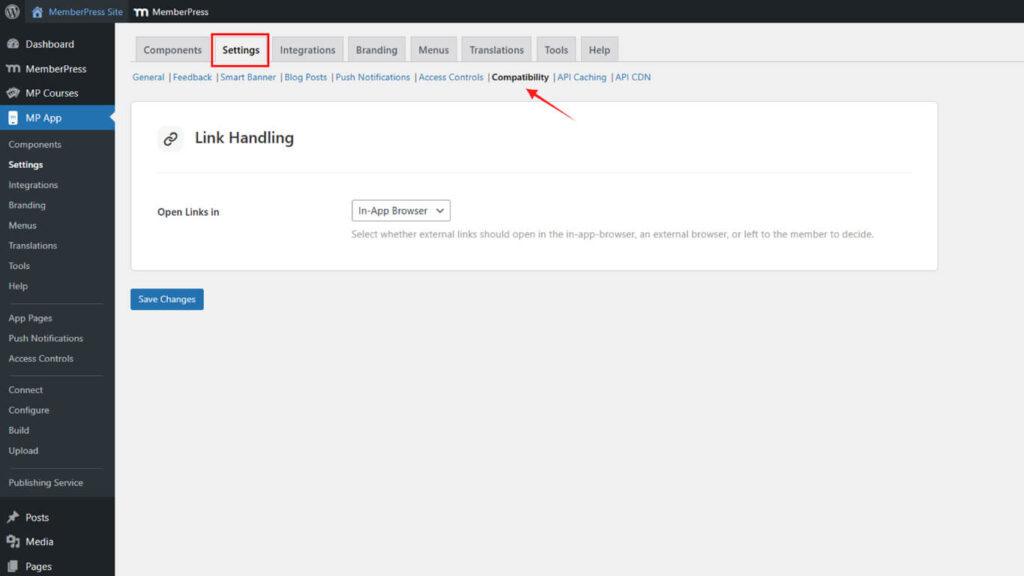
Task: Click the WordPress logo in the admin bar
Action: [14, 12]
